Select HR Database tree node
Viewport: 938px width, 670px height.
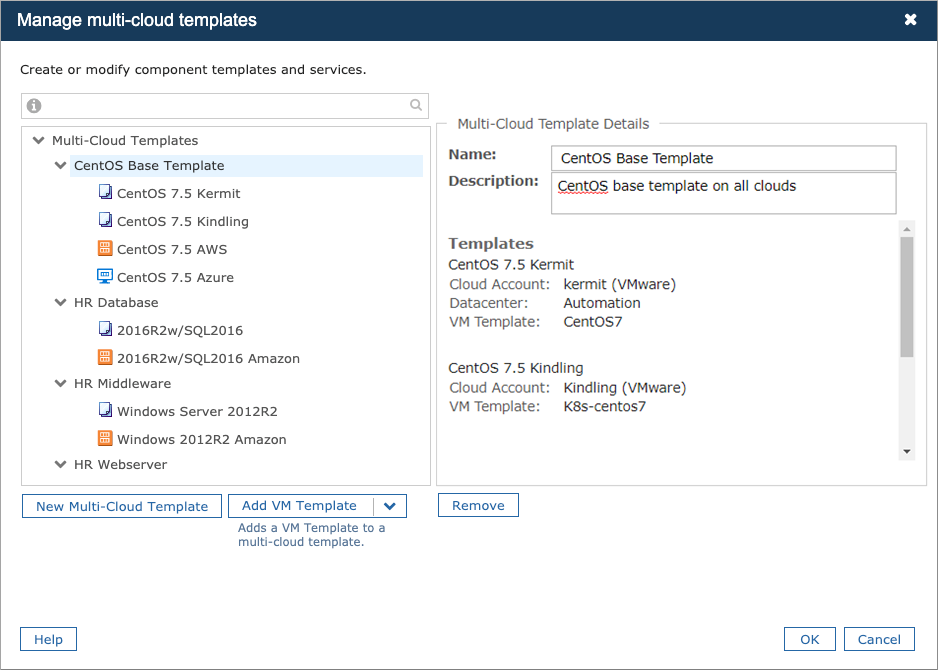click(116, 303)
